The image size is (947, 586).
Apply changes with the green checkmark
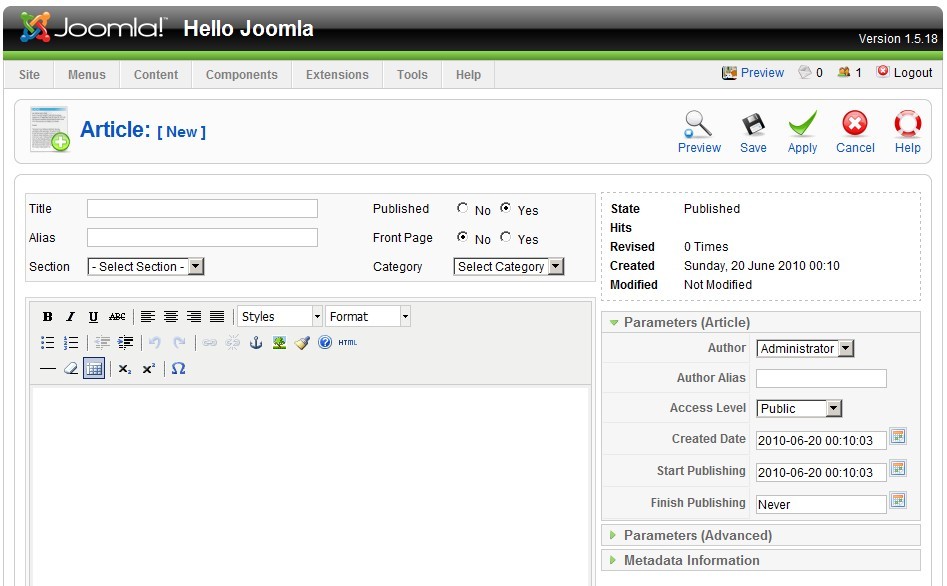[802, 132]
